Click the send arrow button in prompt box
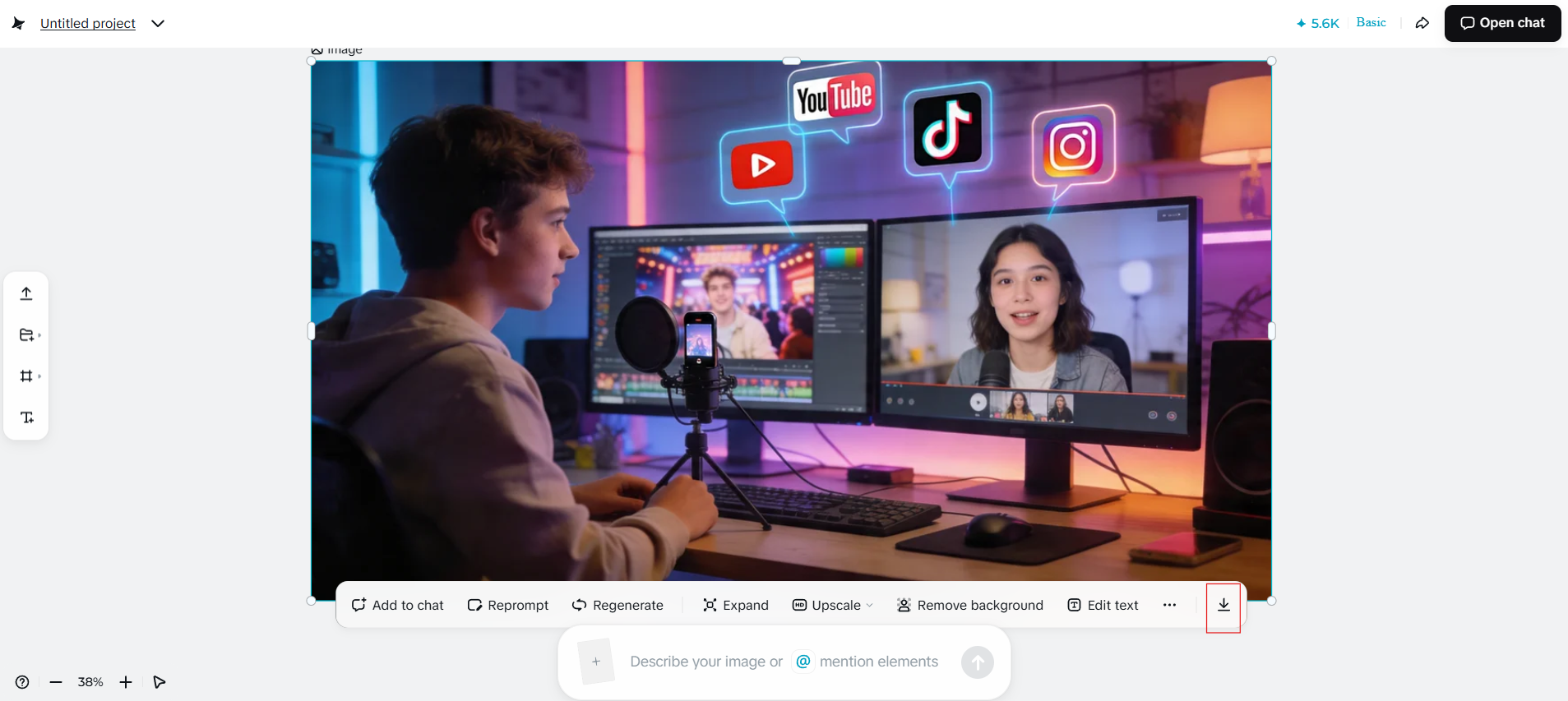1568x701 pixels. coord(977,662)
